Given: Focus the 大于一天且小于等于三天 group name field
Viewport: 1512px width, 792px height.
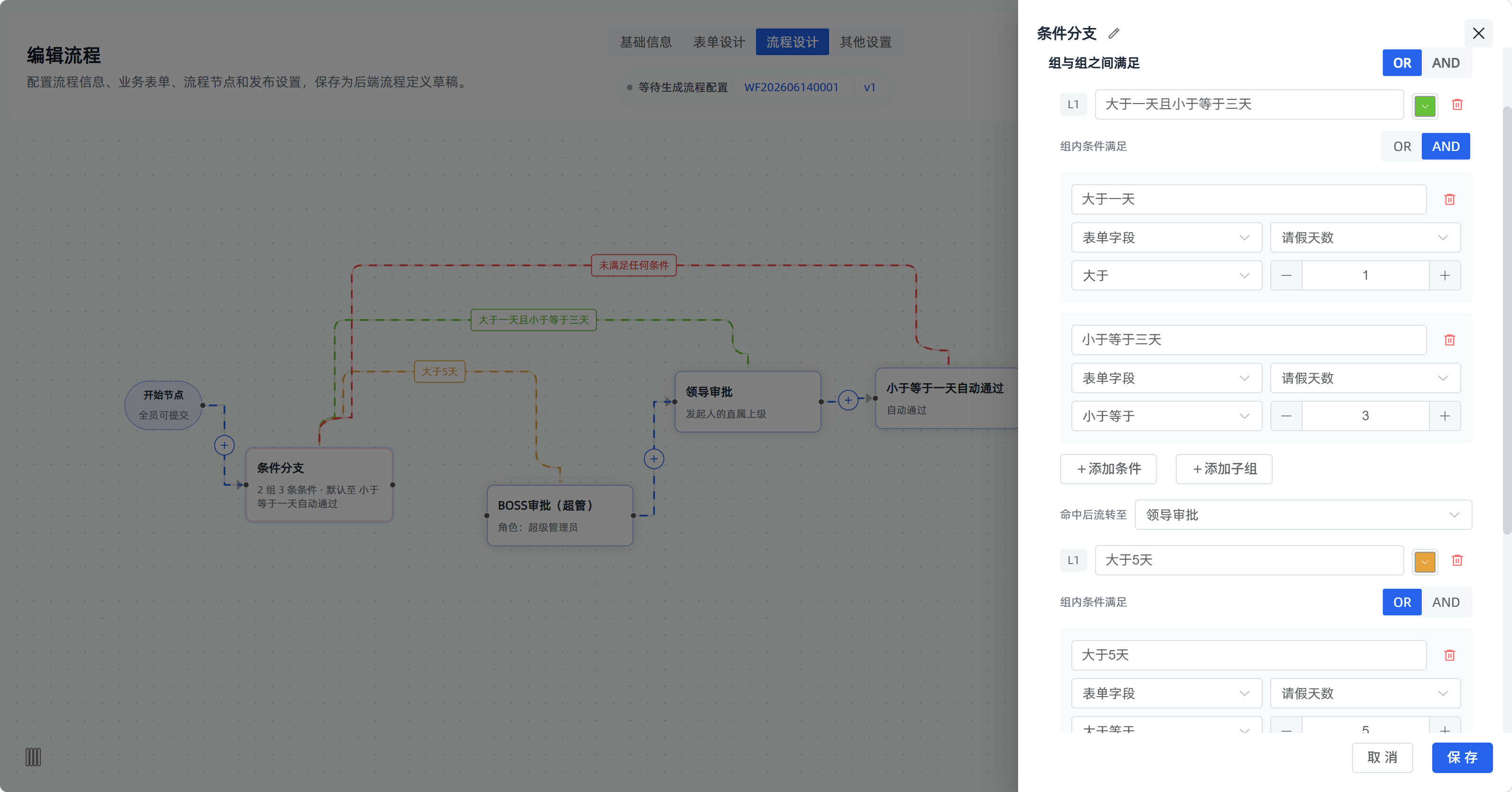Looking at the screenshot, I should pyautogui.click(x=1249, y=104).
